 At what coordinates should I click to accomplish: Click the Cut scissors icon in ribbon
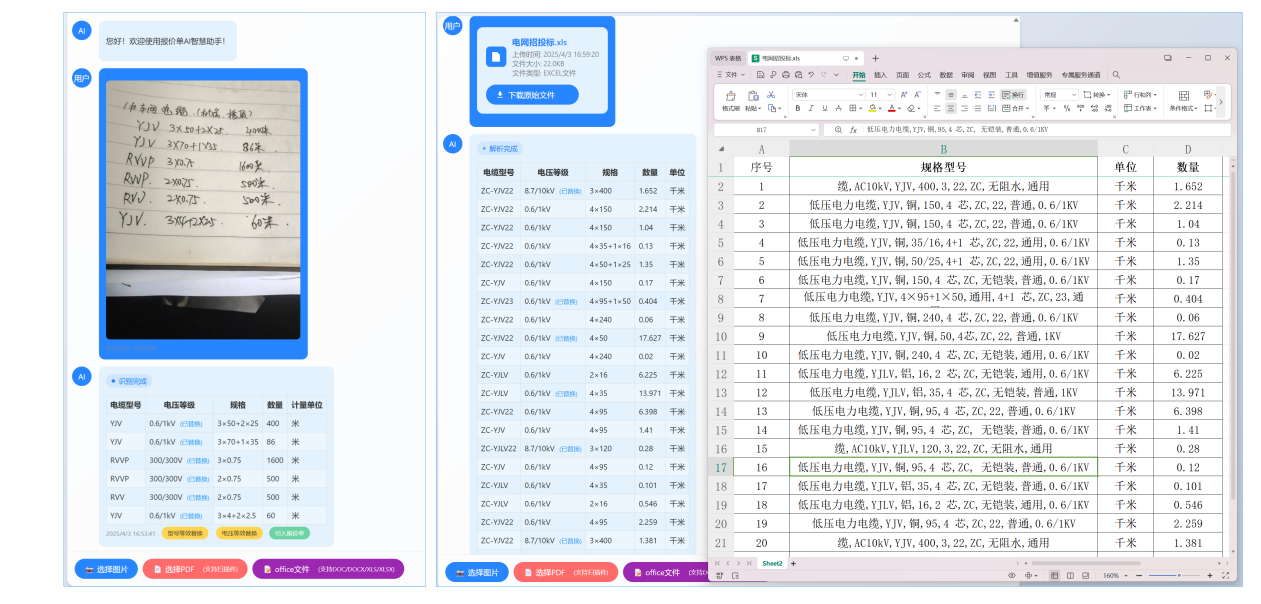pyautogui.click(x=771, y=94)
